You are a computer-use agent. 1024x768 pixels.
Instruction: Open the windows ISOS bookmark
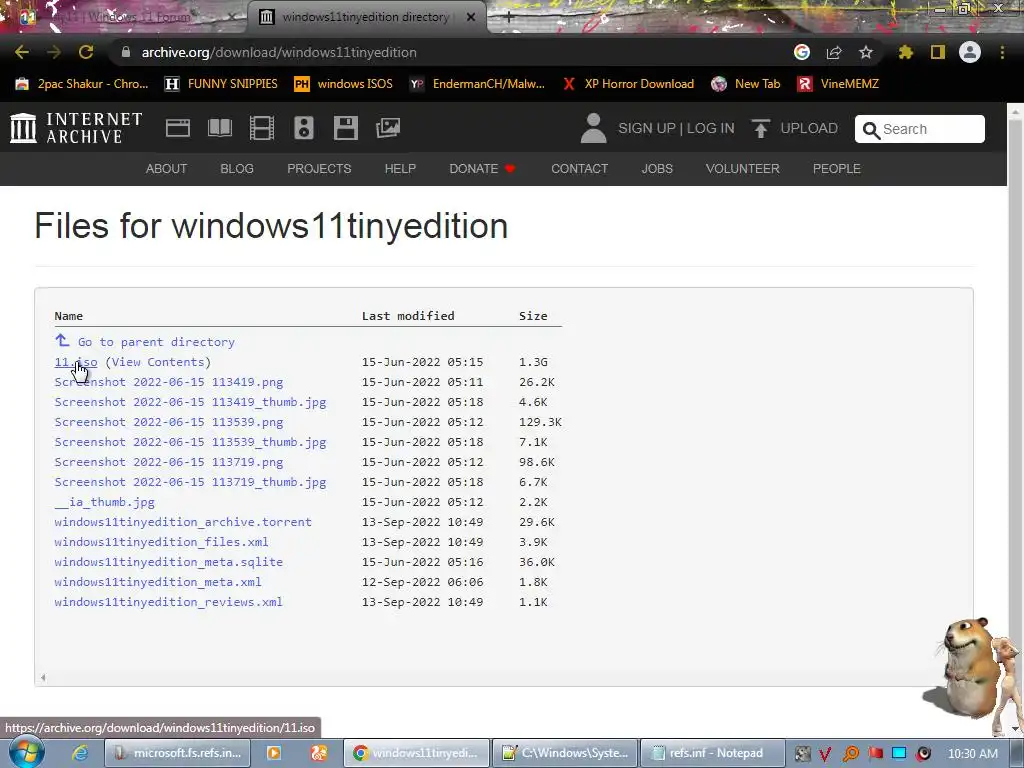coord(344,84)
